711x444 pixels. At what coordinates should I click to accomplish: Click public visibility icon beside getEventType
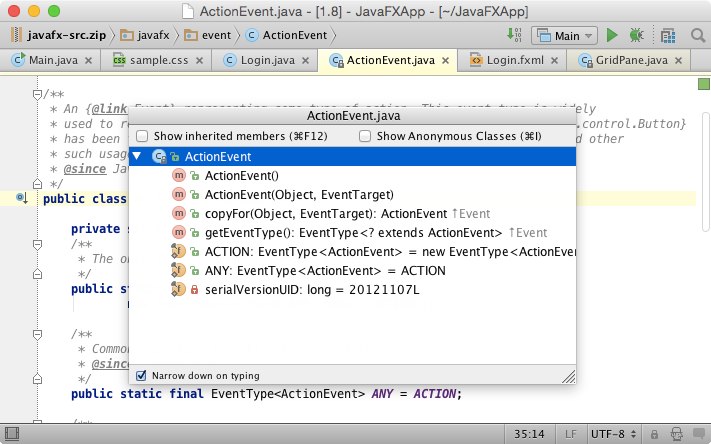195,233
